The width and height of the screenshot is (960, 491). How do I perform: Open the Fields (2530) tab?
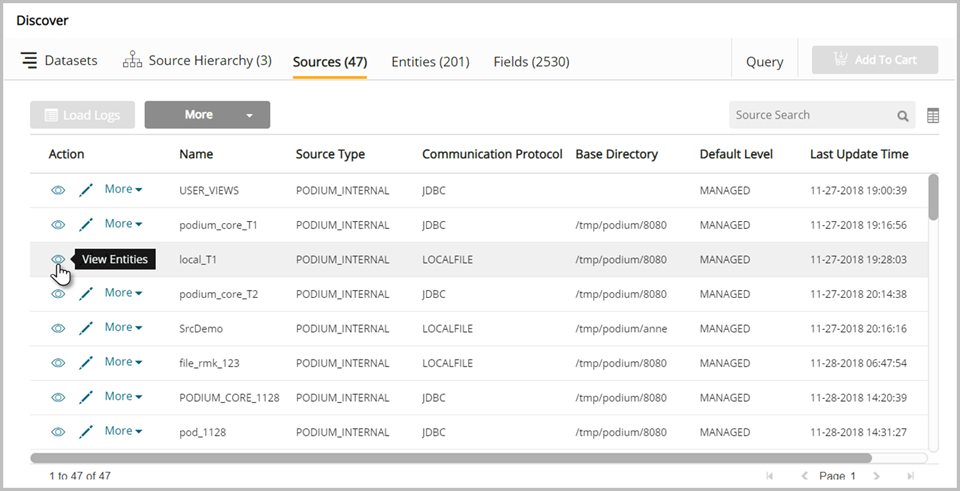[531, 62]
